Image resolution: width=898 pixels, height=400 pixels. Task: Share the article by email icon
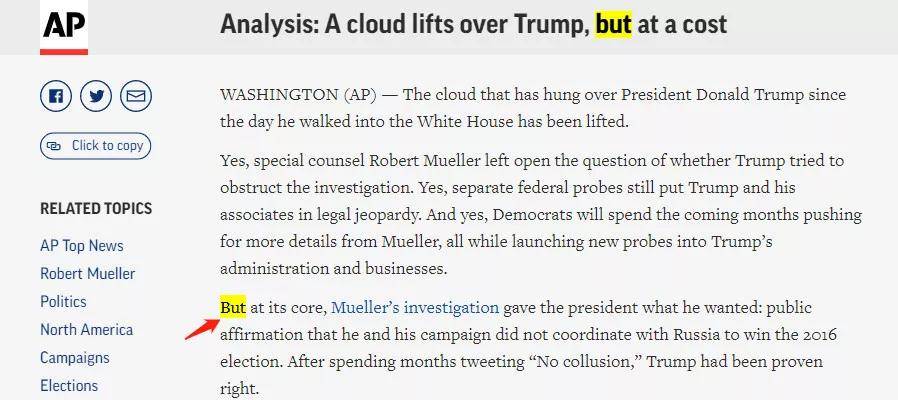pyautogui.click(x=136, y=96)
